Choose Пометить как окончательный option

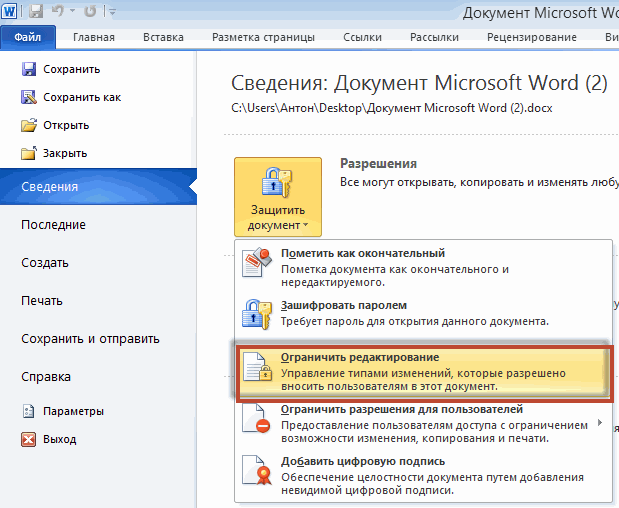(424, 267)
